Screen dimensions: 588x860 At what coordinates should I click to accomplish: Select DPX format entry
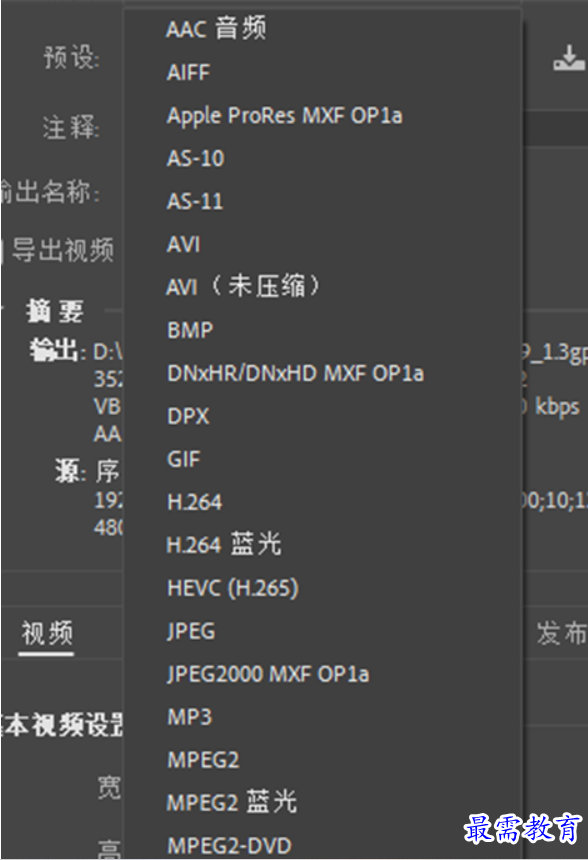pyautogui.click(x=188, y=416)
